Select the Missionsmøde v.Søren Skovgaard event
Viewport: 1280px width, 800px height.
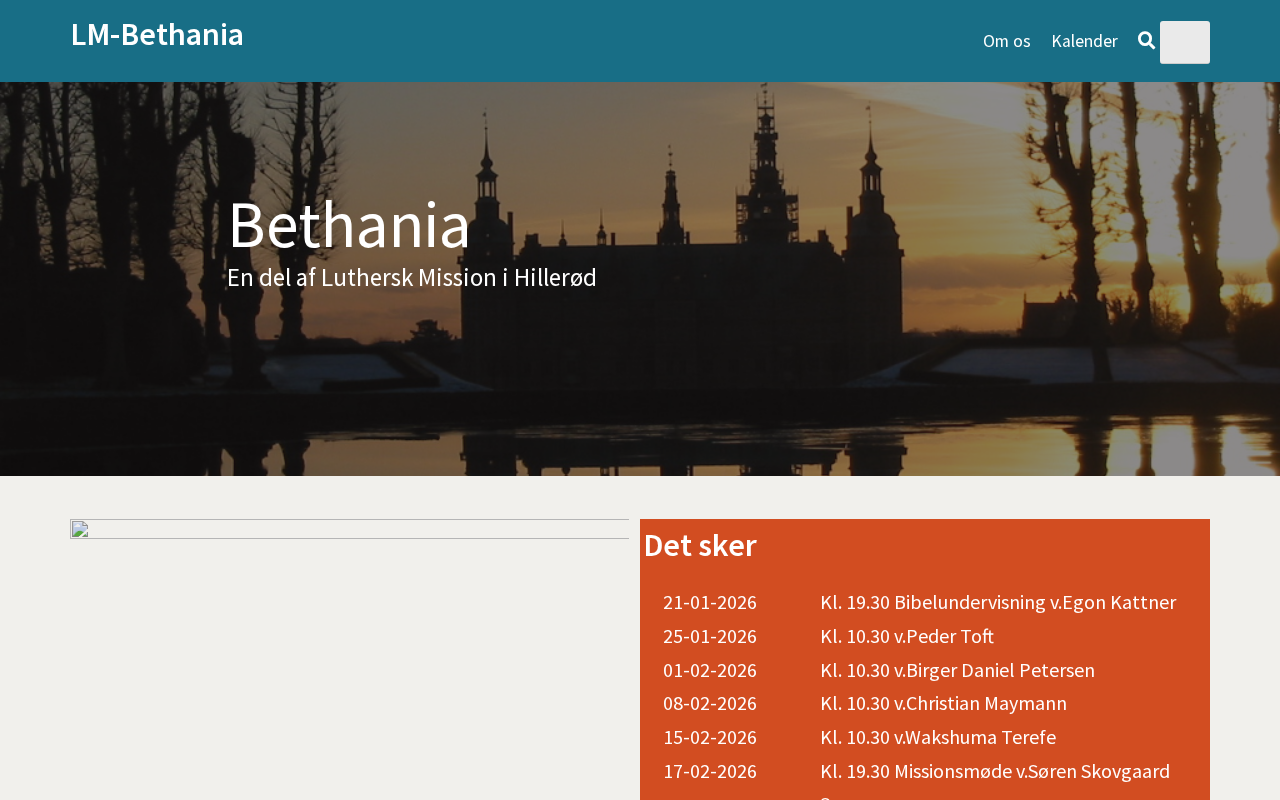pos(994,771)
